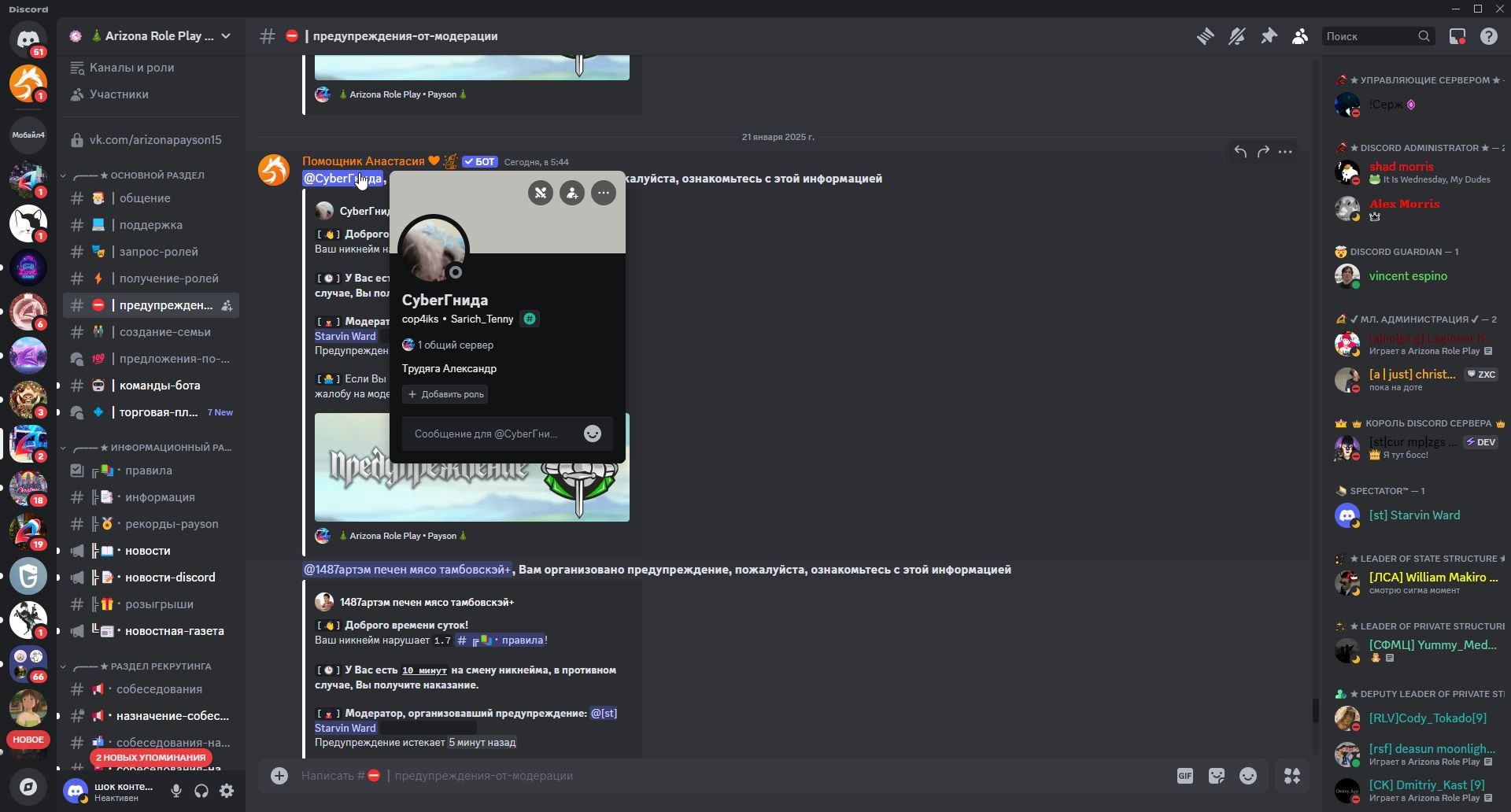
Task: Open команды-бота channel
Action: tap(150, 386)
